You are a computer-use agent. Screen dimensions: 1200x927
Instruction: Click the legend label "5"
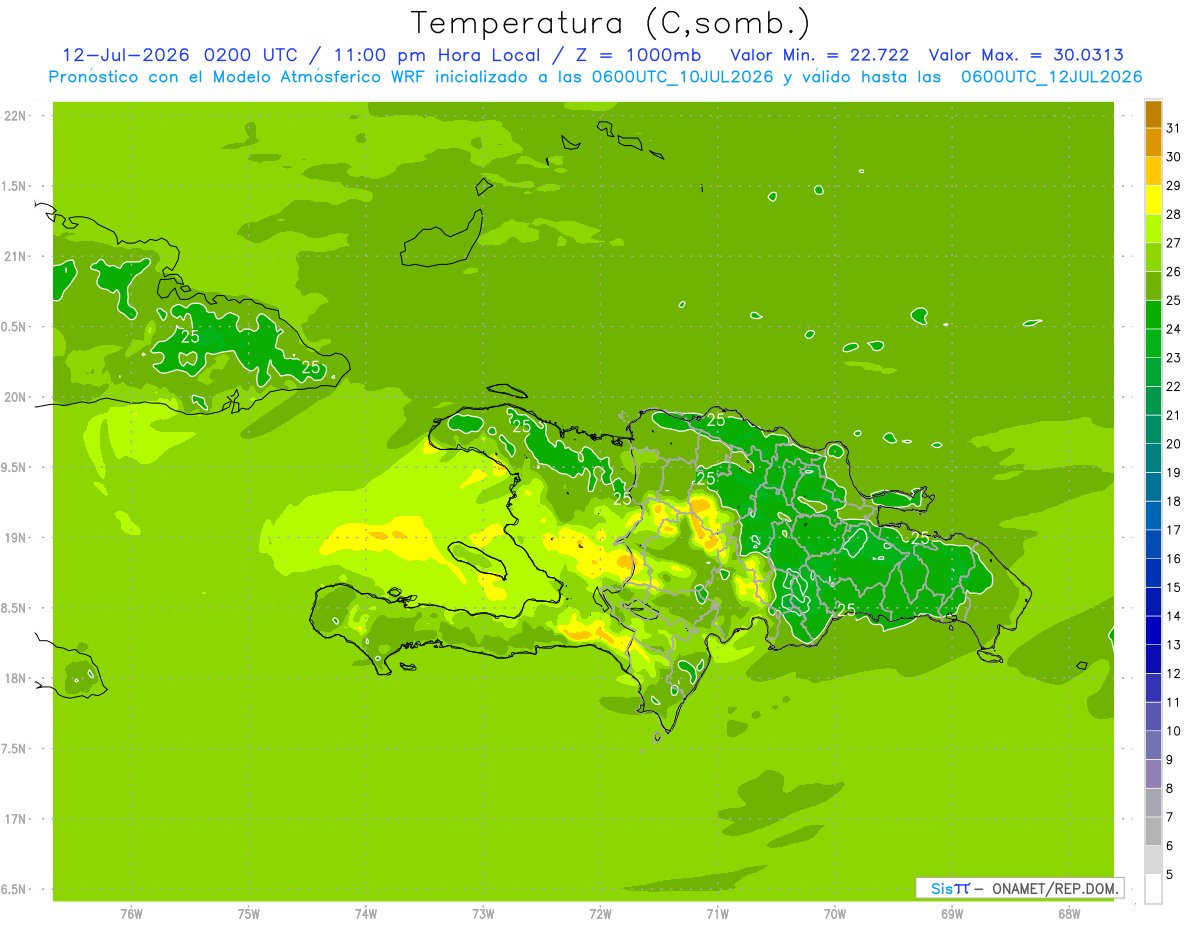click(1171, 875)
